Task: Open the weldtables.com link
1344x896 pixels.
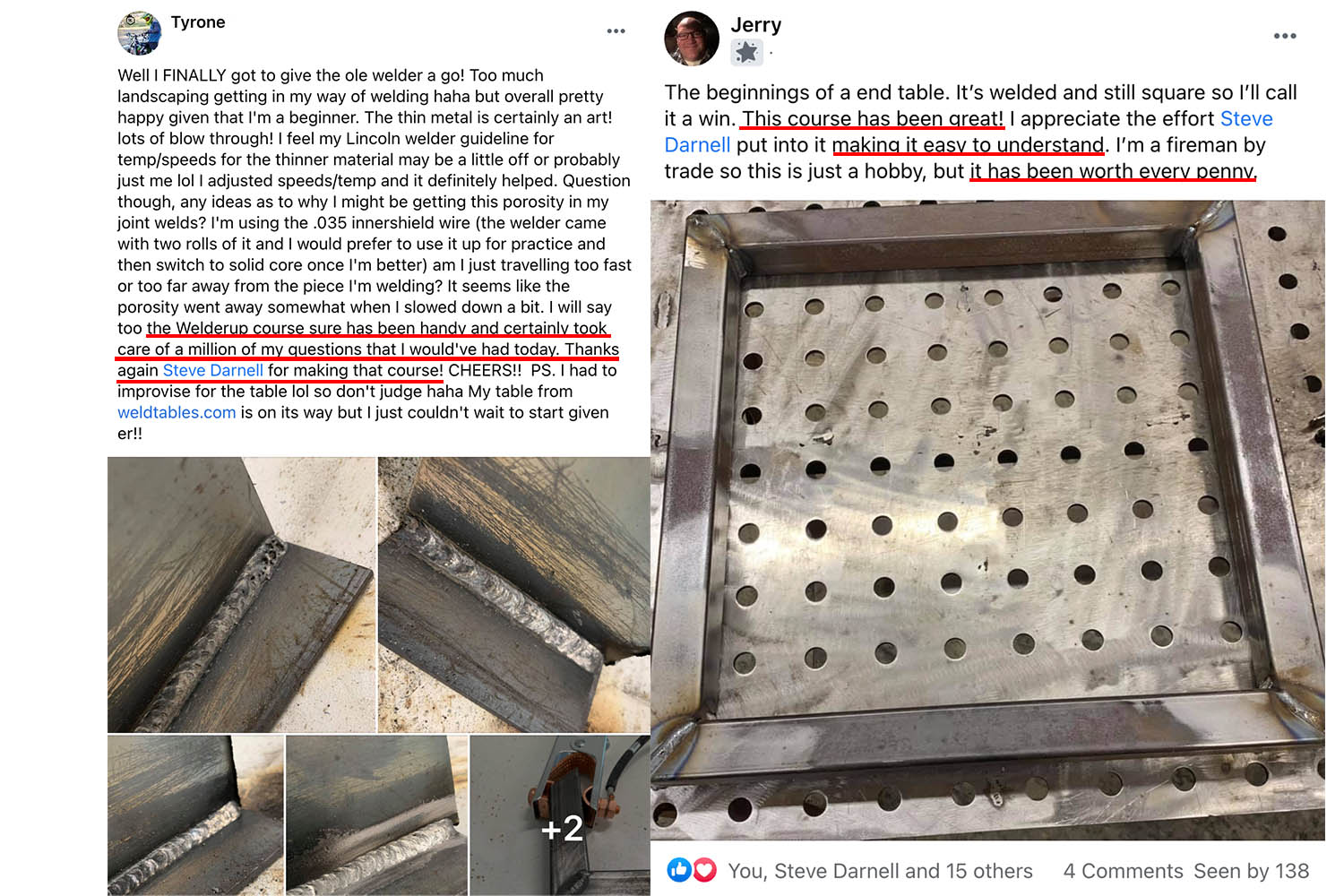Action: (x=177, y=413)
